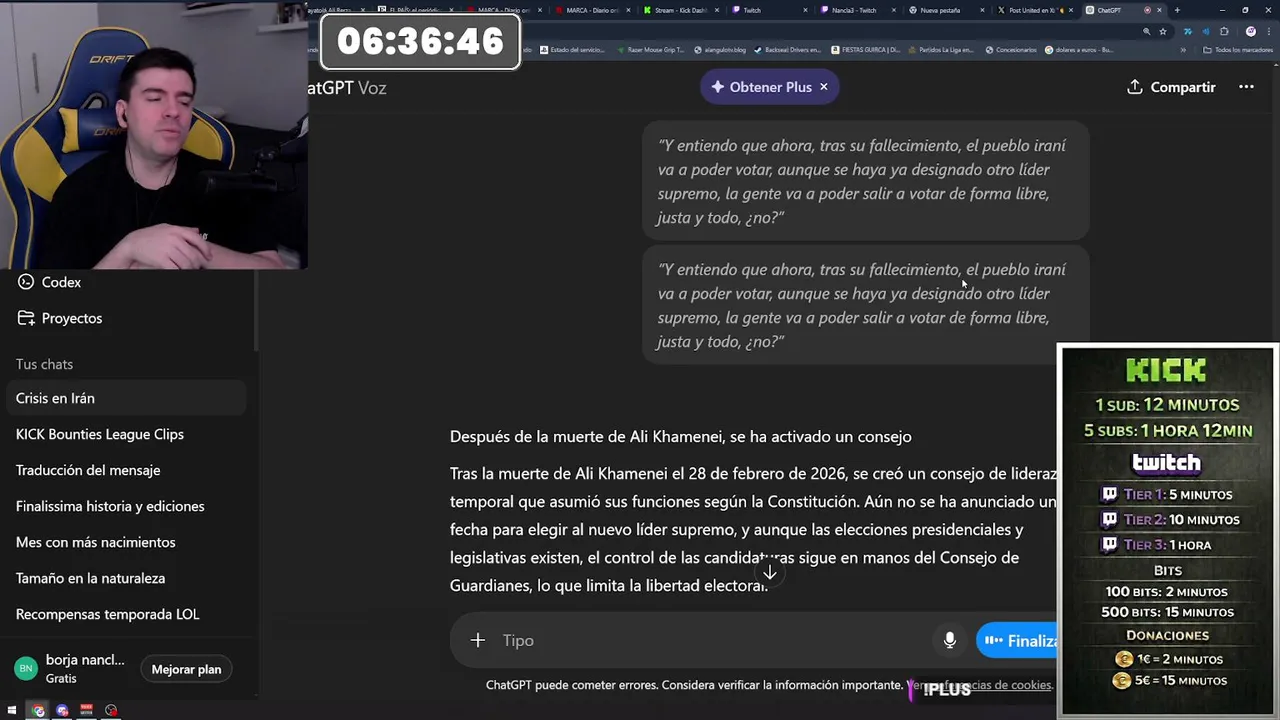The image size is (1280, 720).
Task: Click the microphone dictation icon
Action: (950, 640)
